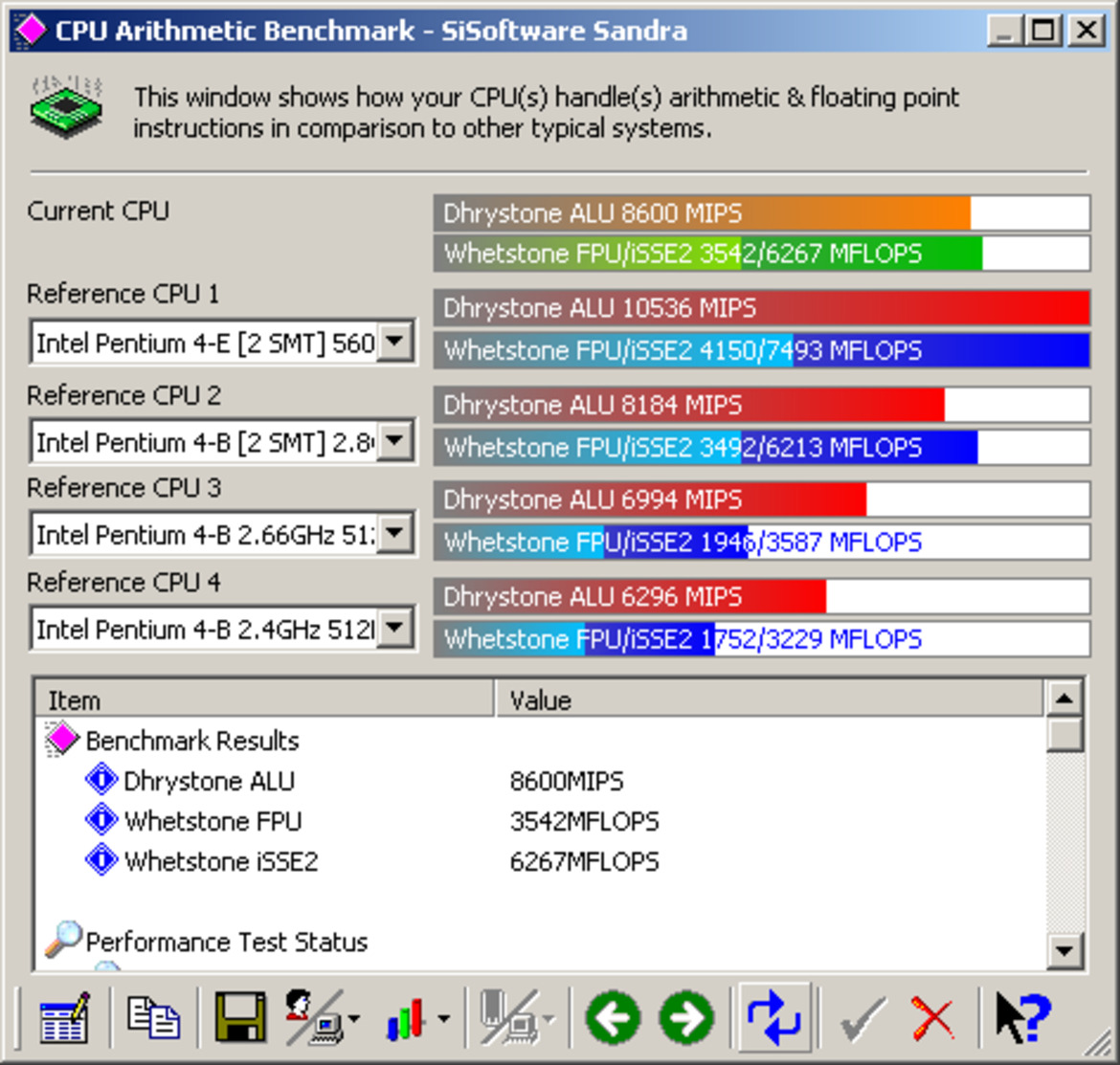Refresh the benchmark with blue arrows icon

pyautogui.click(x=774, y=1018)
